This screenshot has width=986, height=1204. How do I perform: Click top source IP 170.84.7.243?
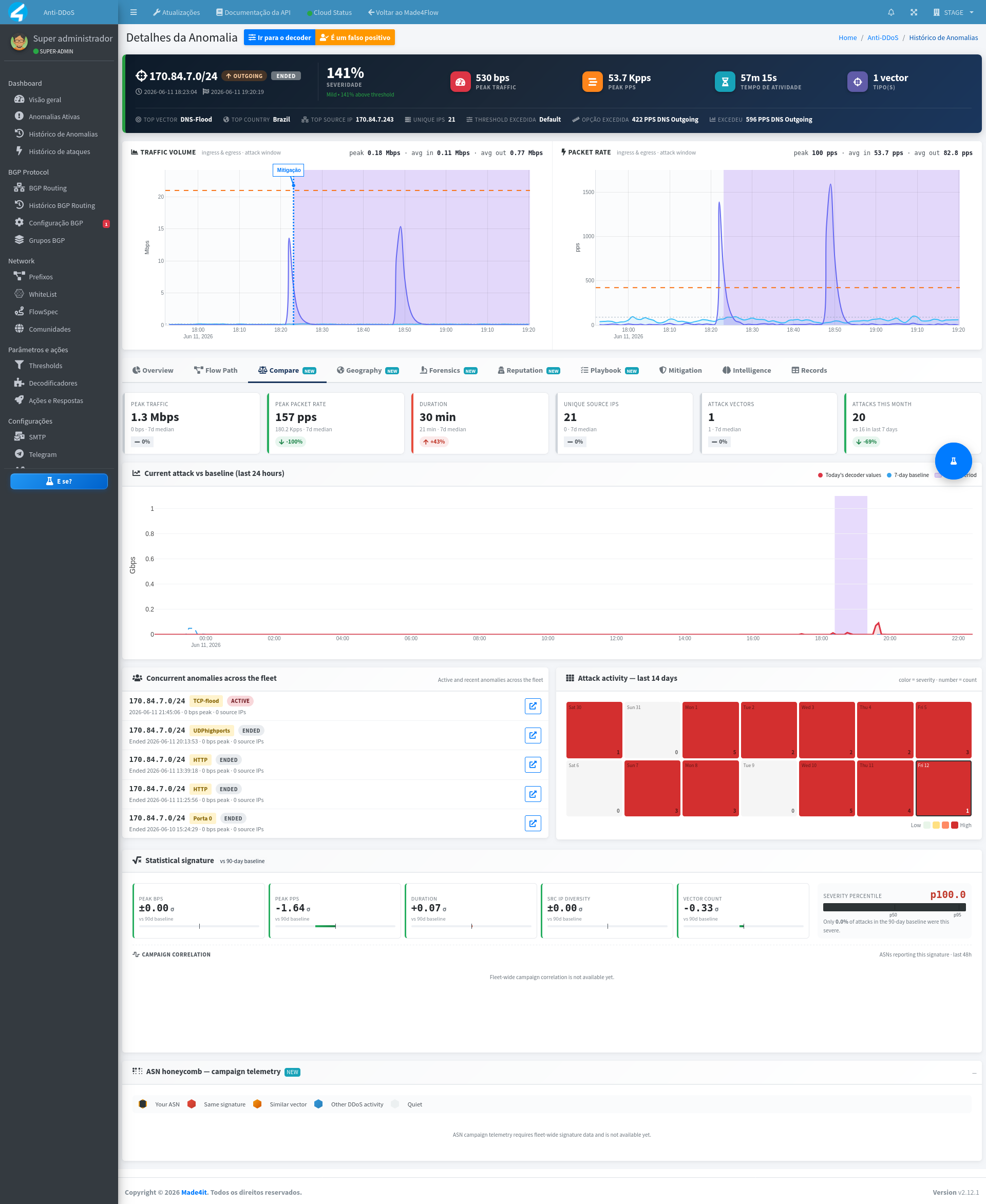pos(374,119)
